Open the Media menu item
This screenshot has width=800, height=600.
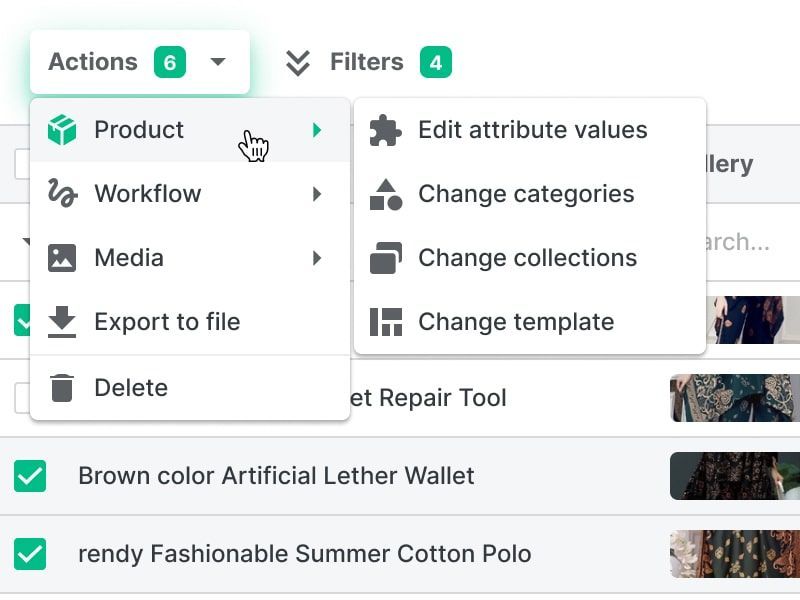tap(190, 258)
